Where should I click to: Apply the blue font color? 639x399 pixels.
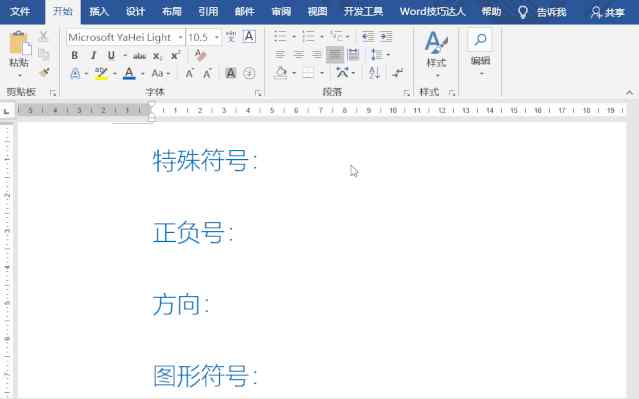click(x=129, y=74)
